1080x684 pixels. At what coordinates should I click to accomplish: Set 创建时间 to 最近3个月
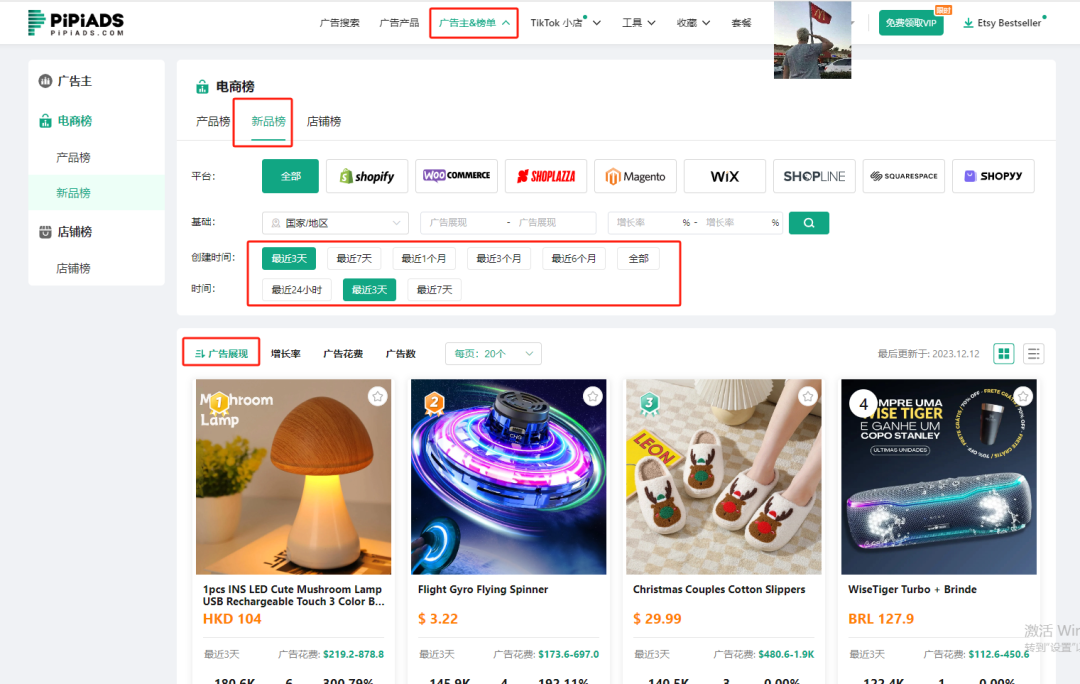(499, 258)
